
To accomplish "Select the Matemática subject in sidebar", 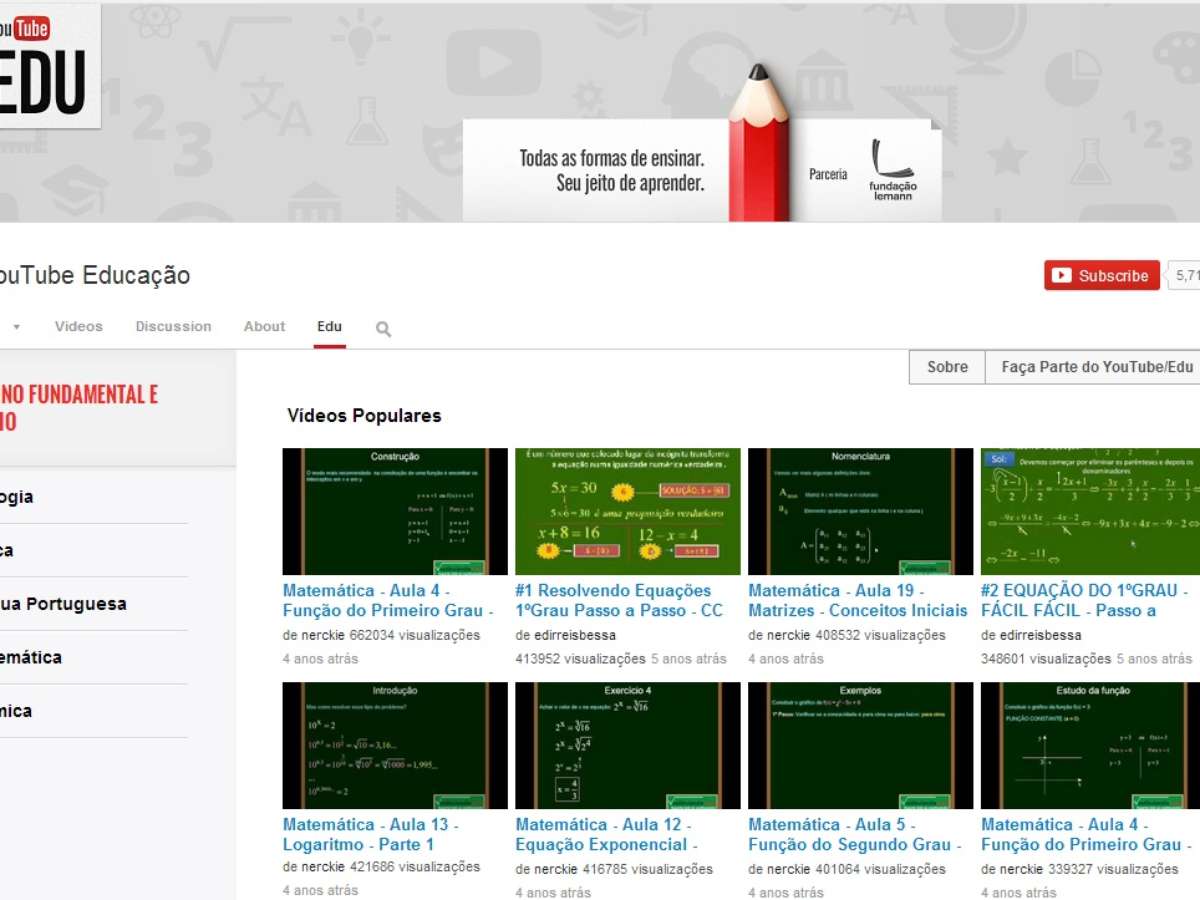I will pyautogui.click(x=30, y=658).
